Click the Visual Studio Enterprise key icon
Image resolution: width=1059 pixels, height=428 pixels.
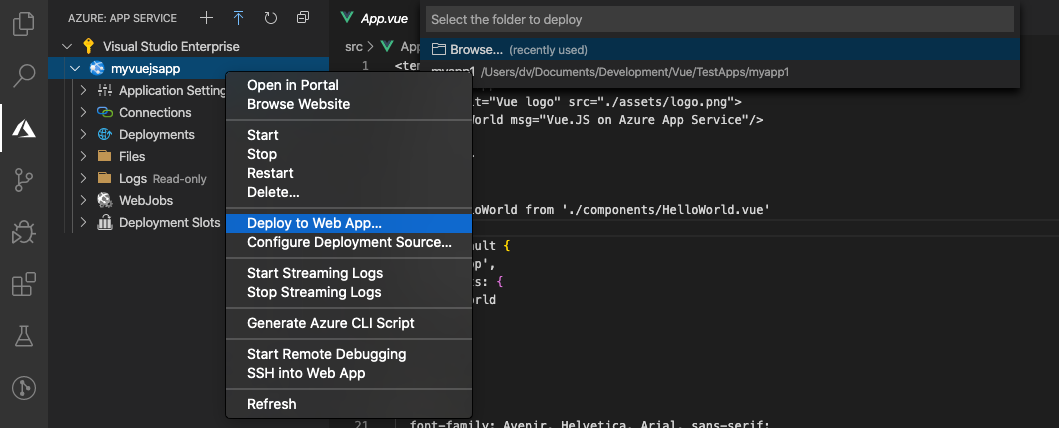tap(88, 47)
